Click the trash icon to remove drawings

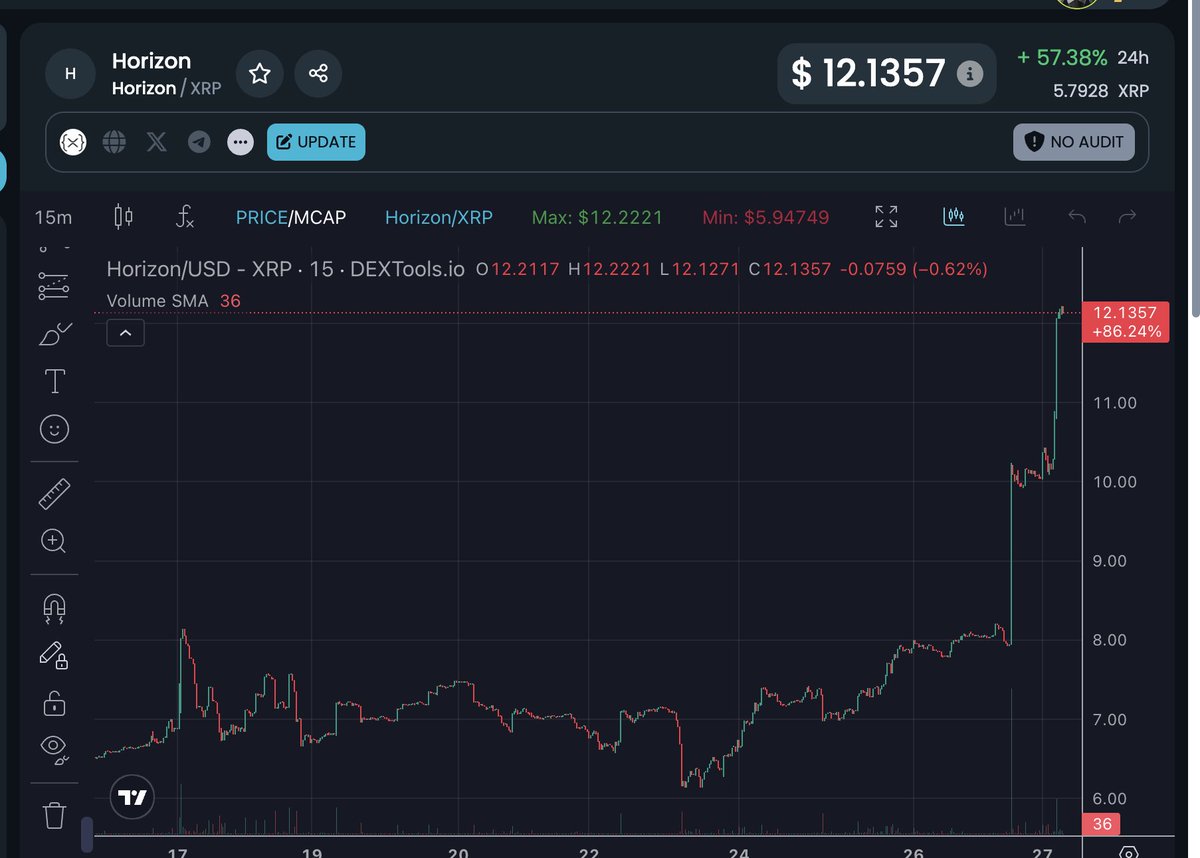(x=54, y=815)
